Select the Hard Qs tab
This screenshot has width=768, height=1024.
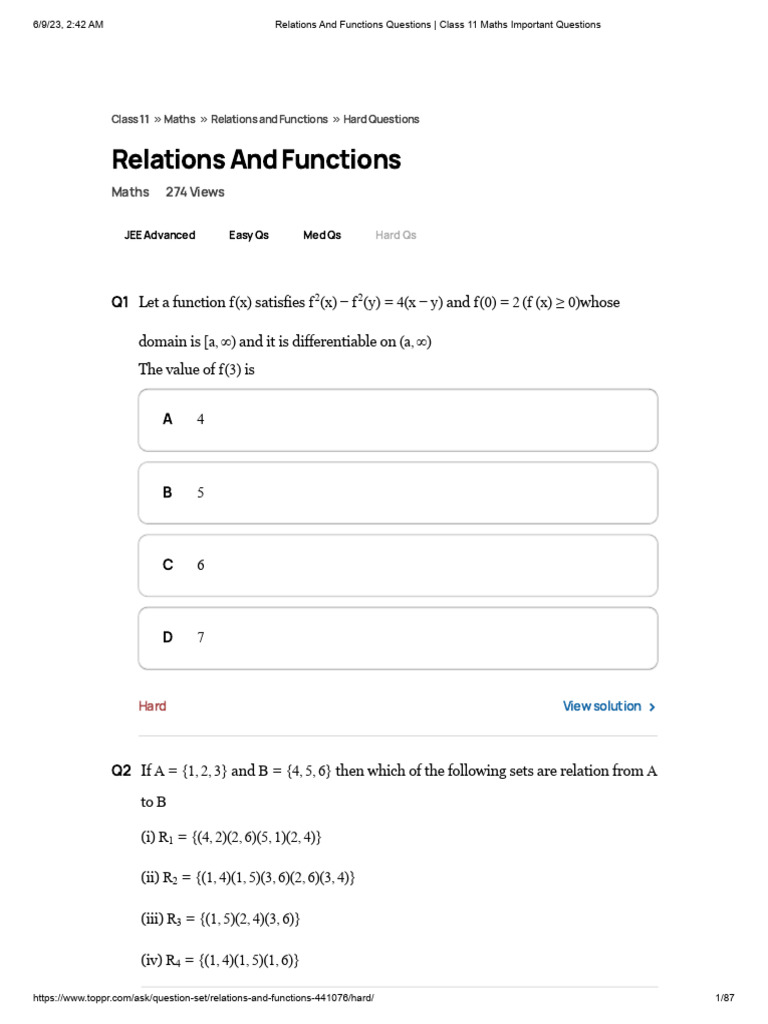(395, 235)
